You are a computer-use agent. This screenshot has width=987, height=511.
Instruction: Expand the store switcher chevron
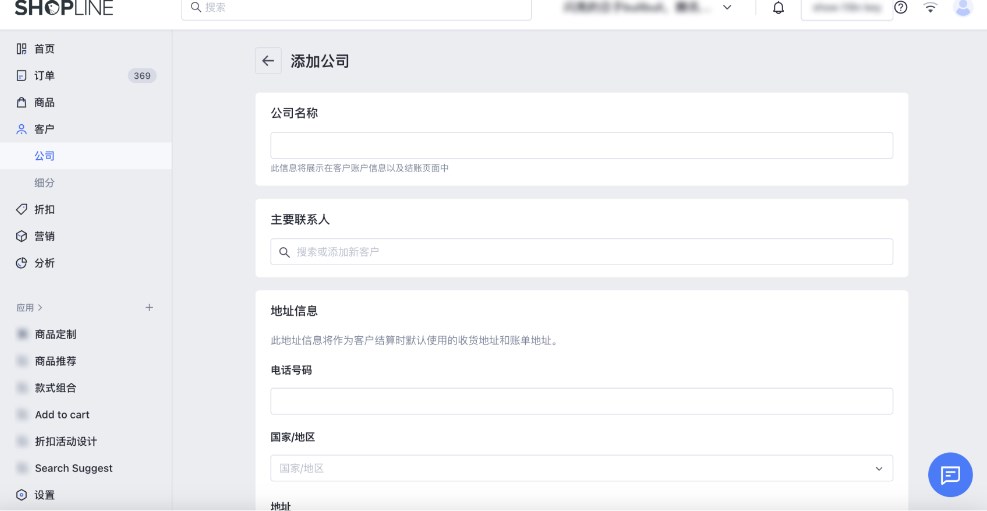pos(727,8)
